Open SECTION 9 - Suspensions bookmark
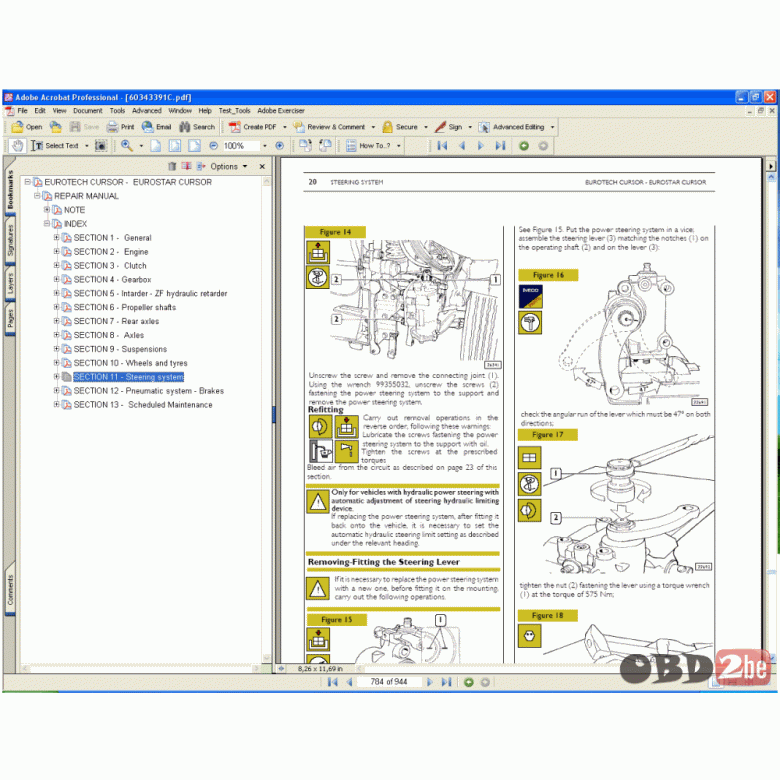 tap(120, 349)
